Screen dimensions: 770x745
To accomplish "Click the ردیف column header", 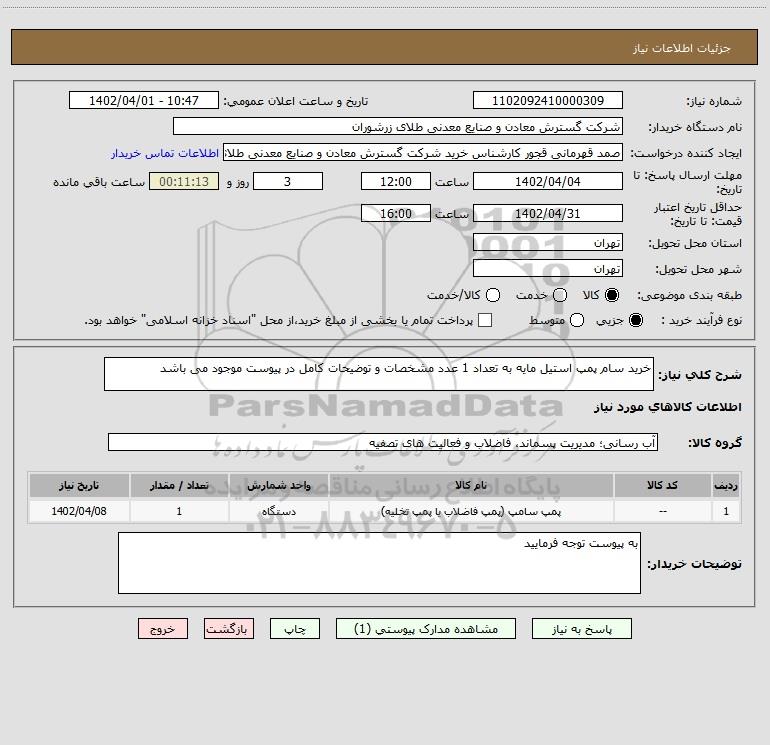I will click(726, 485).
